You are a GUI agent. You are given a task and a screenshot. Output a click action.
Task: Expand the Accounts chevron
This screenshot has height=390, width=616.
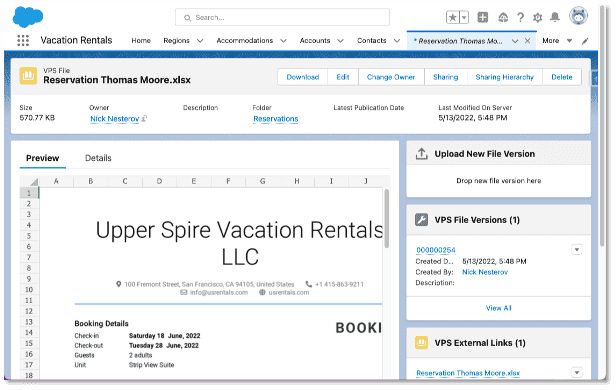tap(340, 40)
